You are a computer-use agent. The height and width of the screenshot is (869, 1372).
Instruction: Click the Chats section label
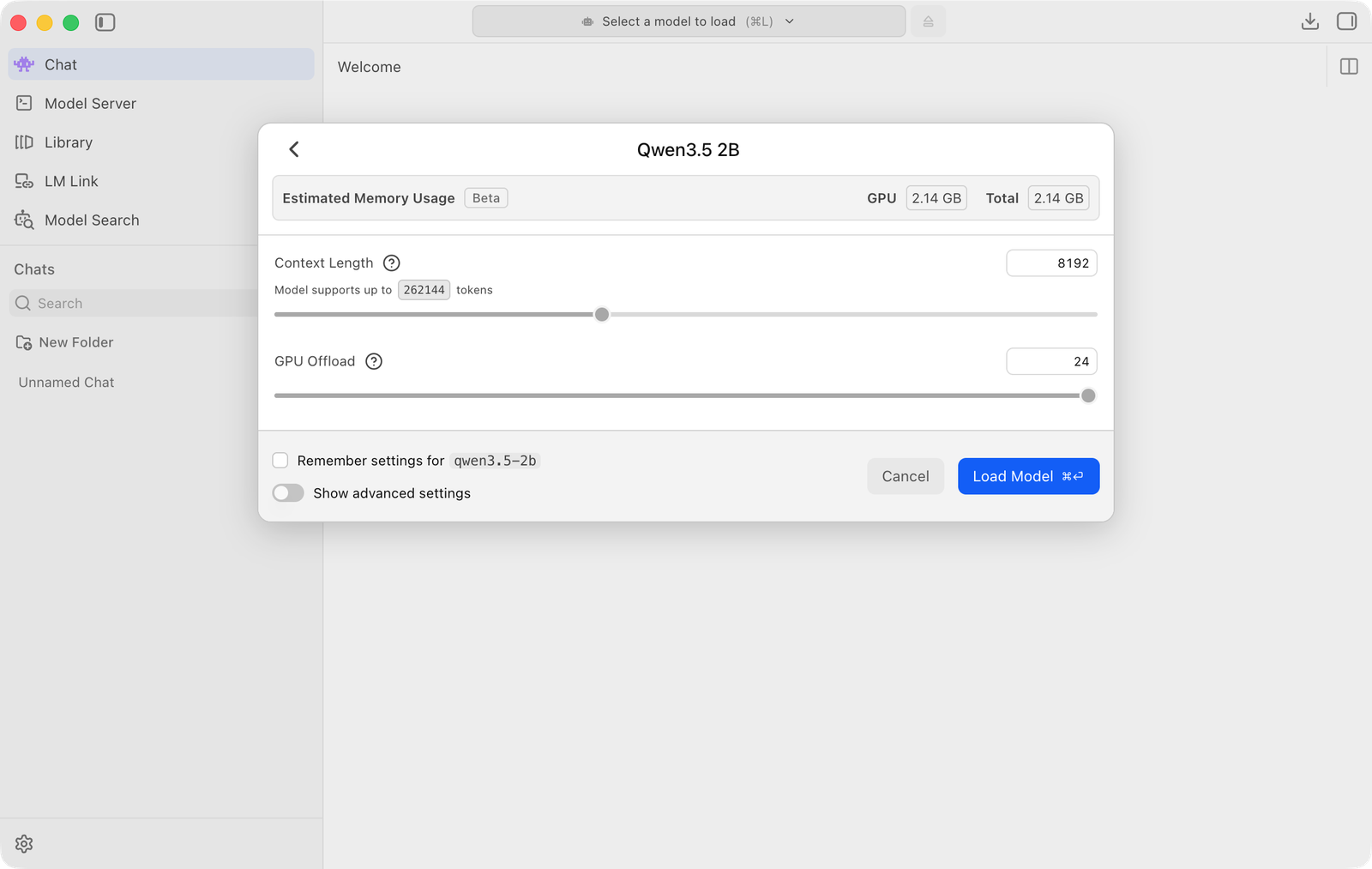coord(34,269)
